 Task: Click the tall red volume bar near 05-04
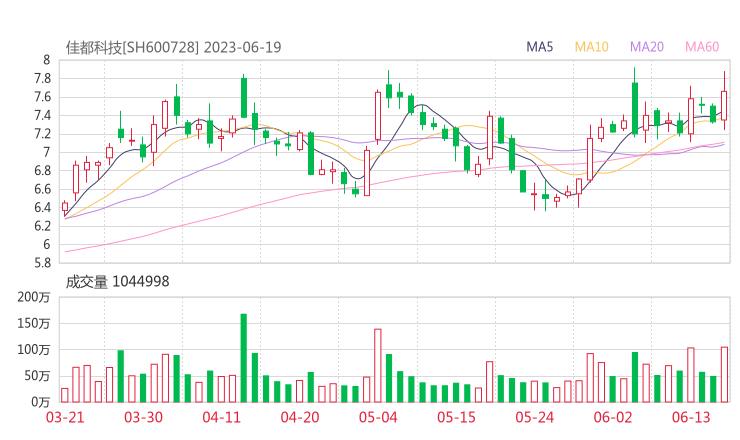tap(378, 366)
